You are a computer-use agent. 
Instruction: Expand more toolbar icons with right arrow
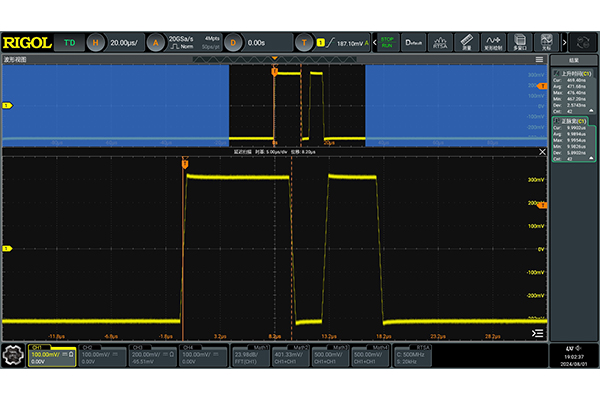click(564, 43)
